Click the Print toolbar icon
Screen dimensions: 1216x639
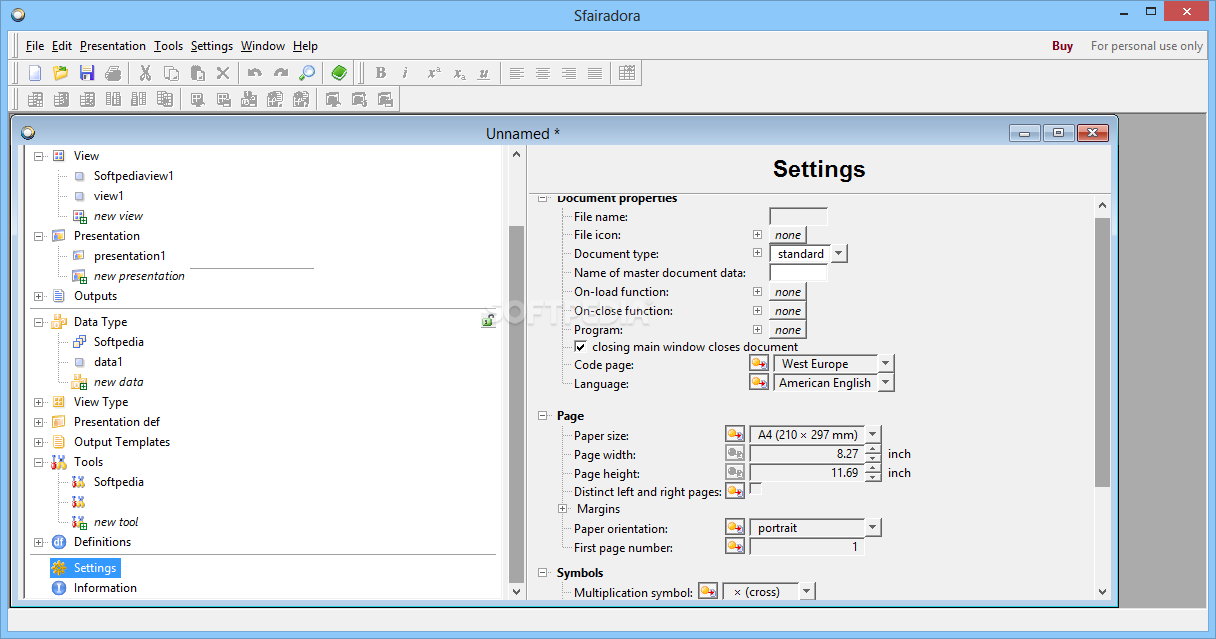pyautogui.click(x=113, y=73)
